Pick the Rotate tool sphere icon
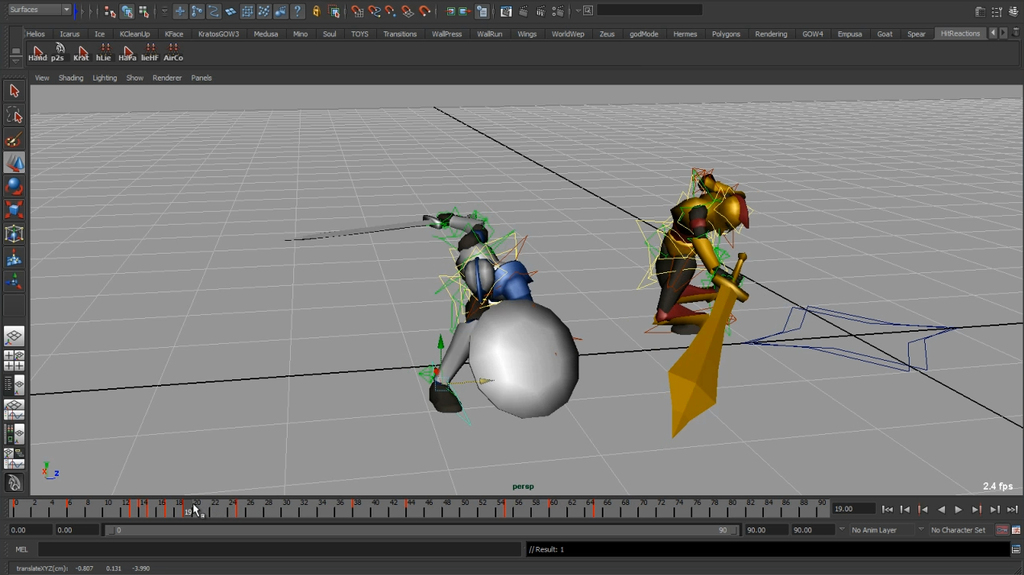The width and height of the screenshot is (1024, 575). tap(14, 186)
